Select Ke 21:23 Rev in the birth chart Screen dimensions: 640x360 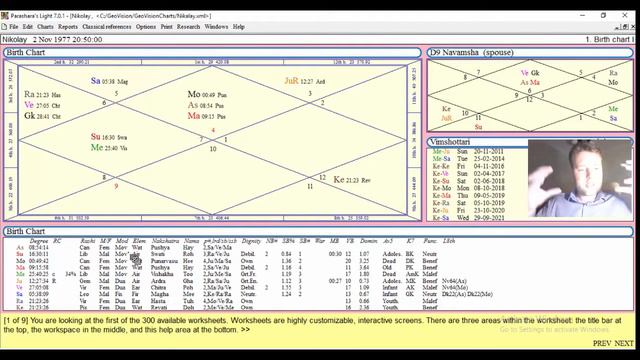click(x=352, y=180)
